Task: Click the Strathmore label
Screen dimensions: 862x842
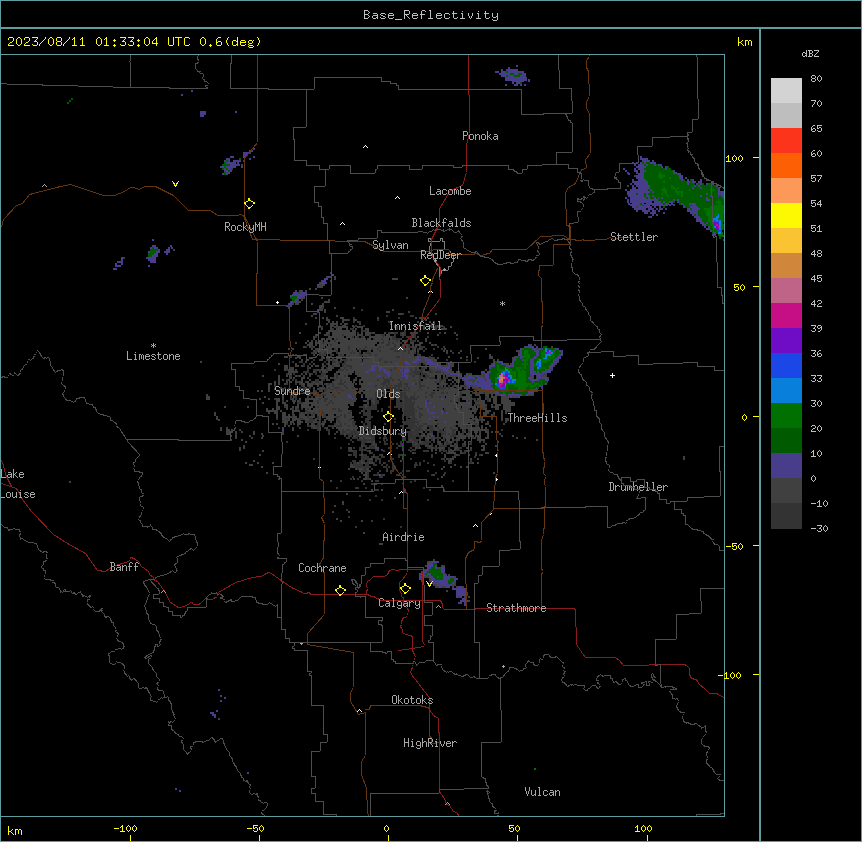Action: [x=516, y=608]
